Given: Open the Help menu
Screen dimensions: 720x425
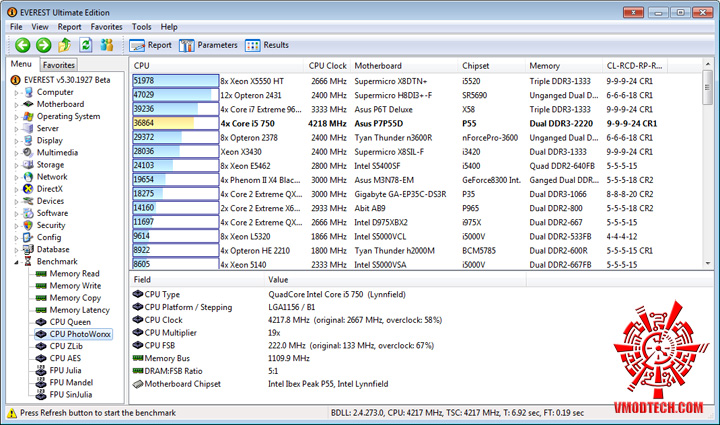Looking at the screenshot, I should pos(169,27).
